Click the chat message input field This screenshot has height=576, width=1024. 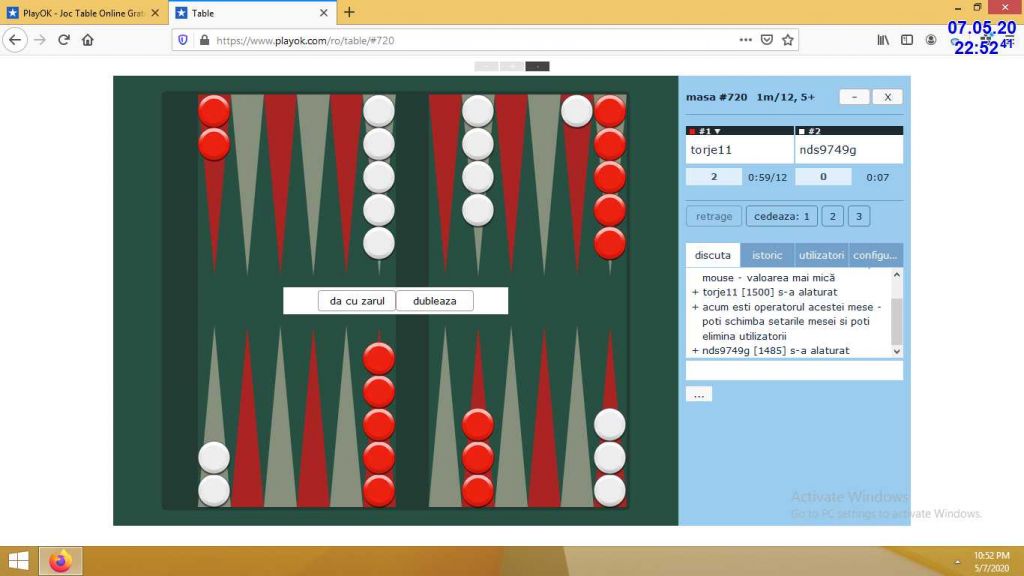click(x=794, y=371)
